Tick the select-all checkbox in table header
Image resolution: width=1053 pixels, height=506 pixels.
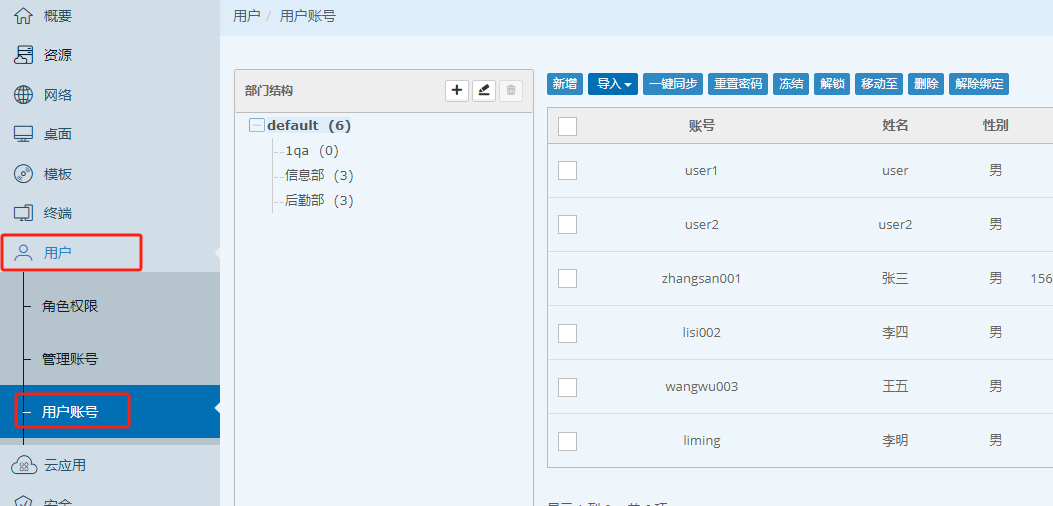click(568, 126)
